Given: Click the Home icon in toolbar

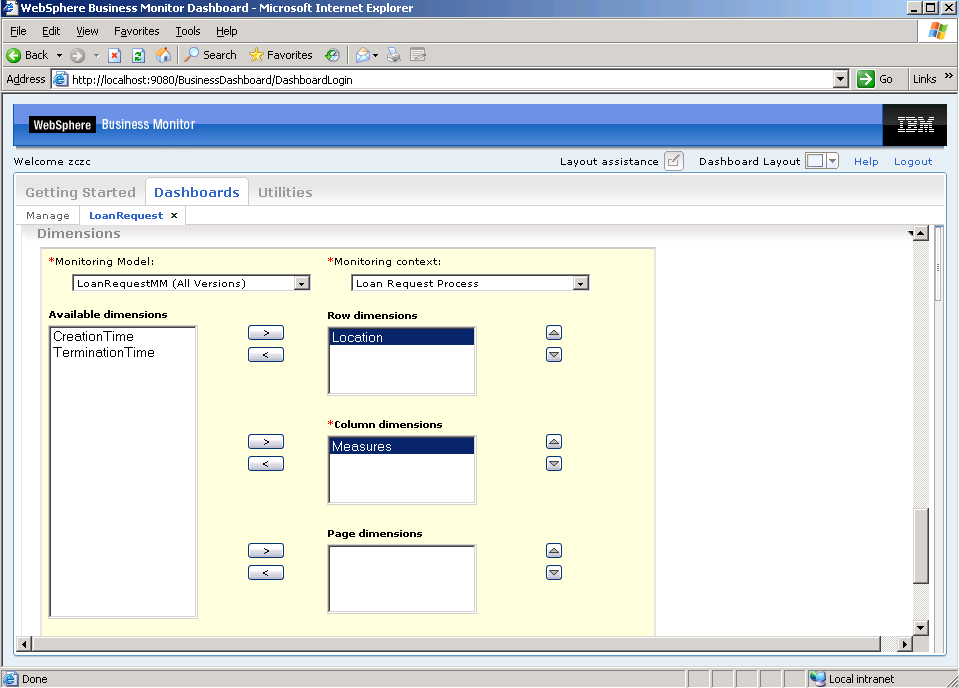Looking at the screenshot, I should coord(163,55).
